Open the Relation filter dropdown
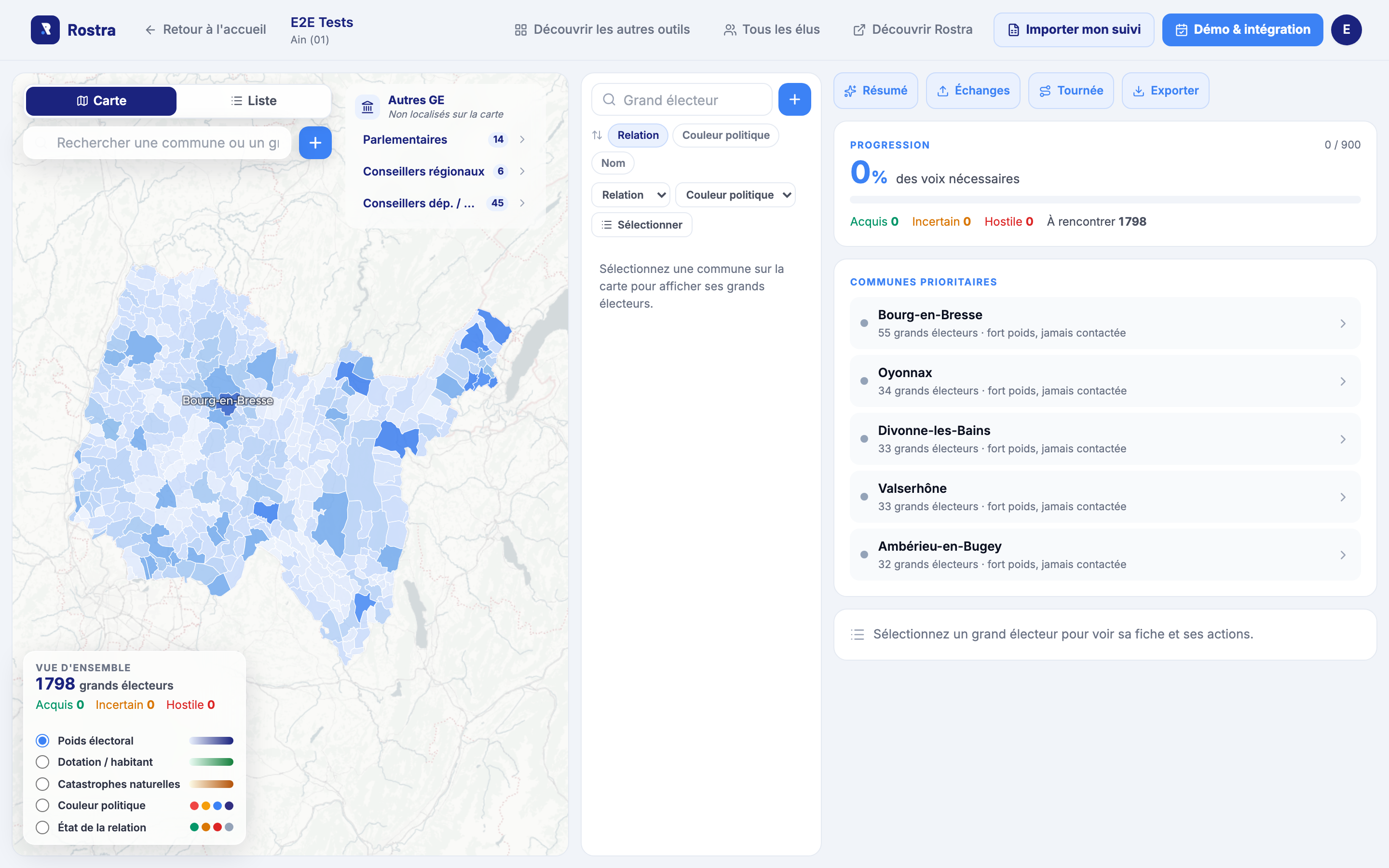This screenshot has width=1389, height=868. click(630, 195)
